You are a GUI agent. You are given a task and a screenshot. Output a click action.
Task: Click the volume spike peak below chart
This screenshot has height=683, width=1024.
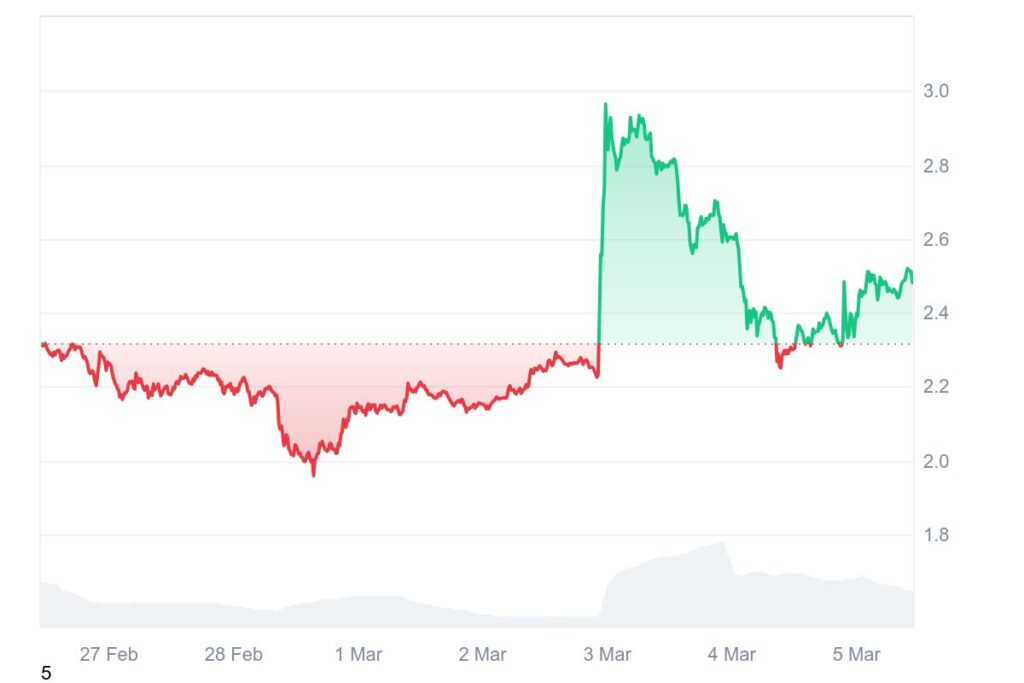pos(722,543)
